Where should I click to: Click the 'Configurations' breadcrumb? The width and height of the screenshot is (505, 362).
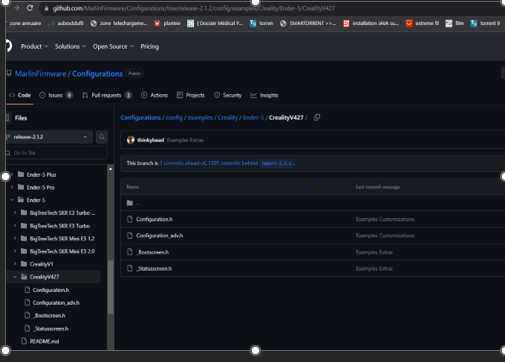coord(140,117)
